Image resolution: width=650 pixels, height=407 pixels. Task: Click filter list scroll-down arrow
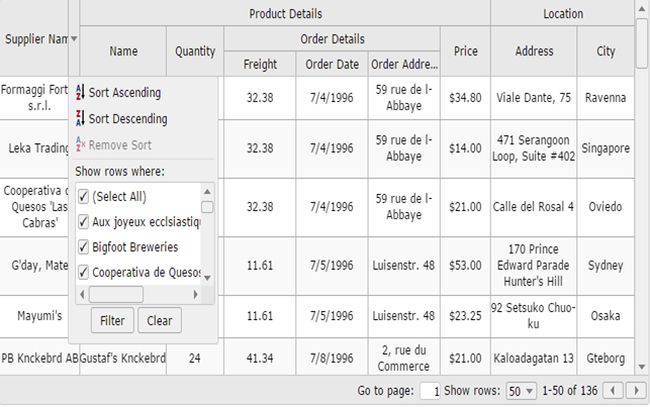(207, 278)
